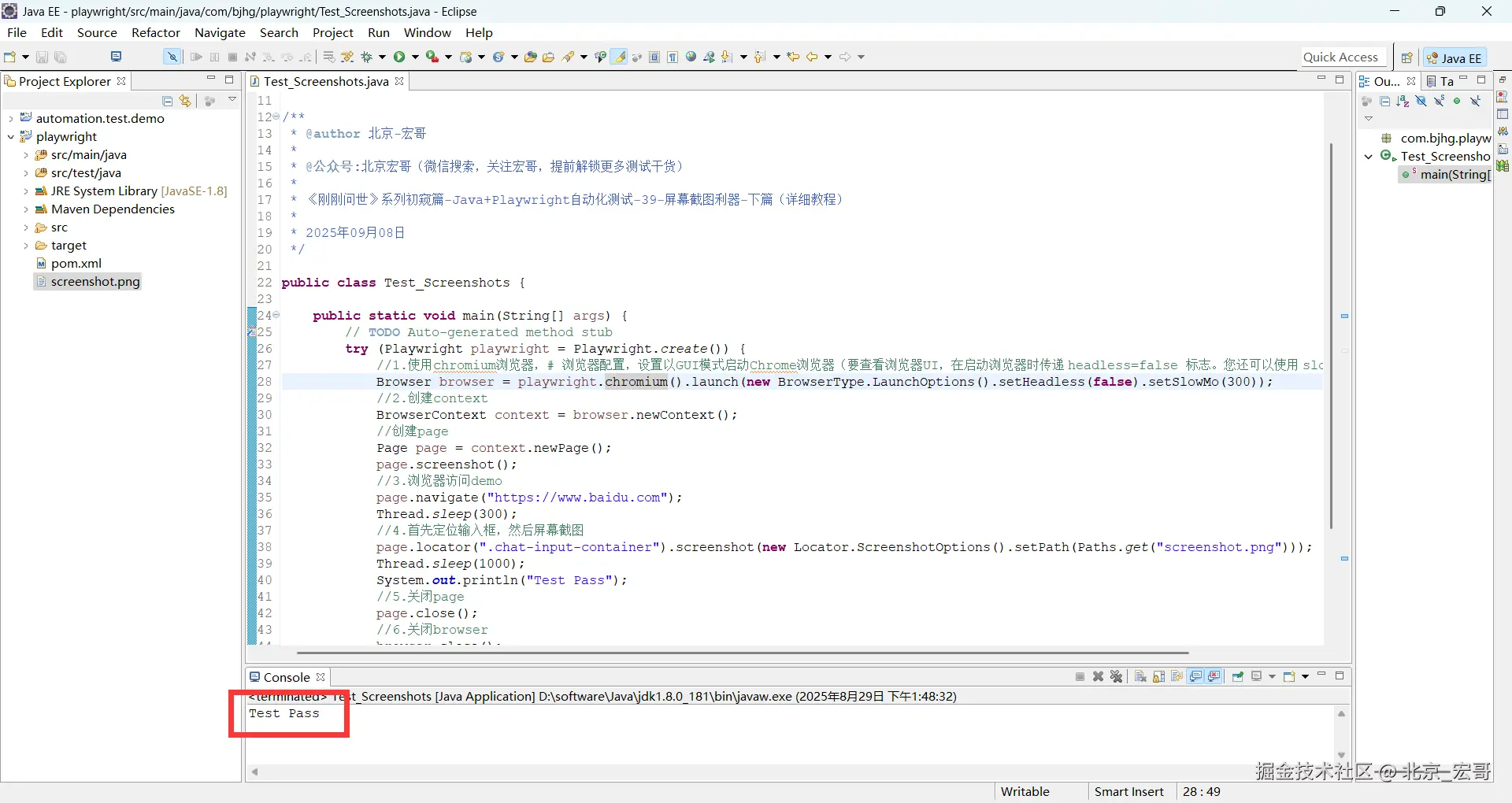Open the Run button dropdown arrow
Image resolution: width=1512 pixels, height=803 pixels.
[415, 57]
